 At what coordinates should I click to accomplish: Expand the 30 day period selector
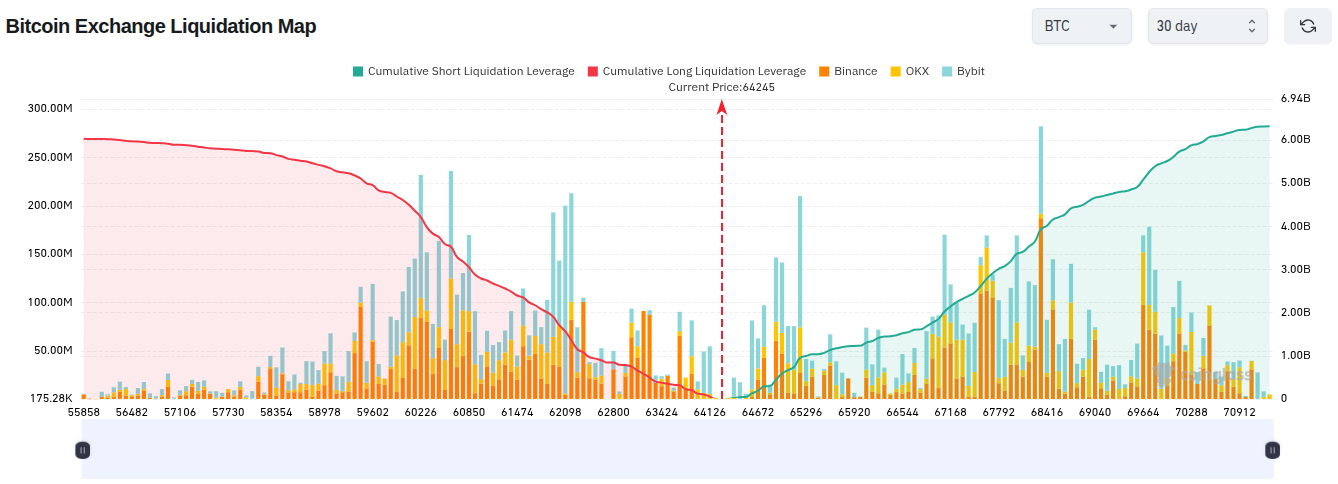(x=1207, y=26)
